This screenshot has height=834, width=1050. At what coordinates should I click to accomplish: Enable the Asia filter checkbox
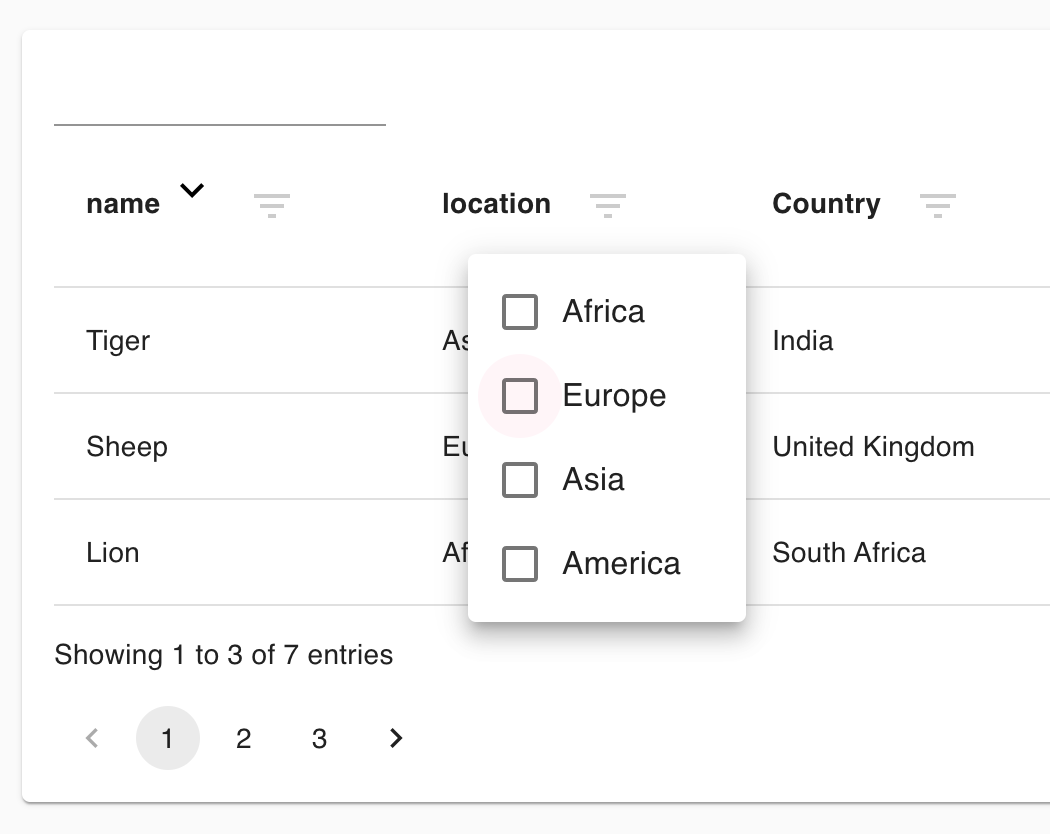520,479
